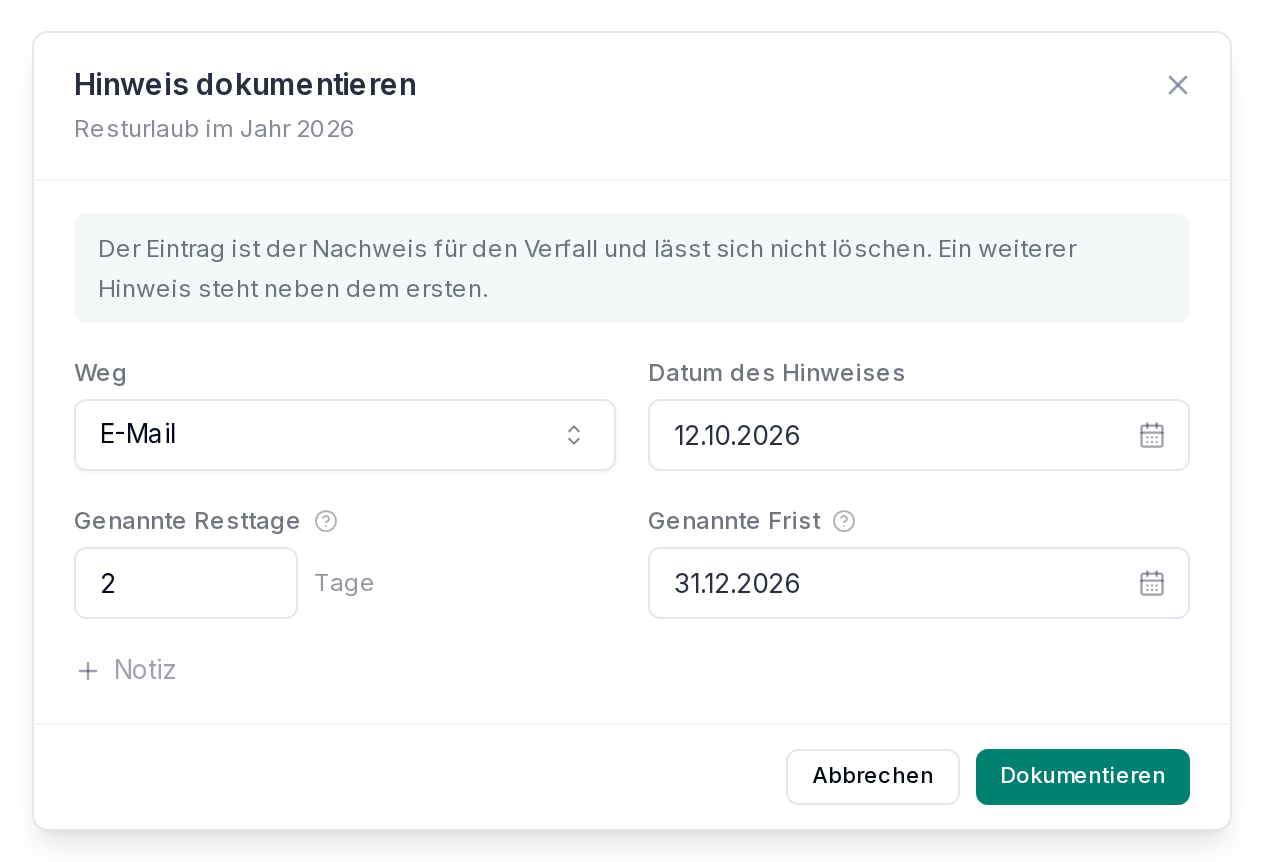Show help for Genannte Frist
The height and width of the screenshot is (862, 1264).
coord(844,521)
